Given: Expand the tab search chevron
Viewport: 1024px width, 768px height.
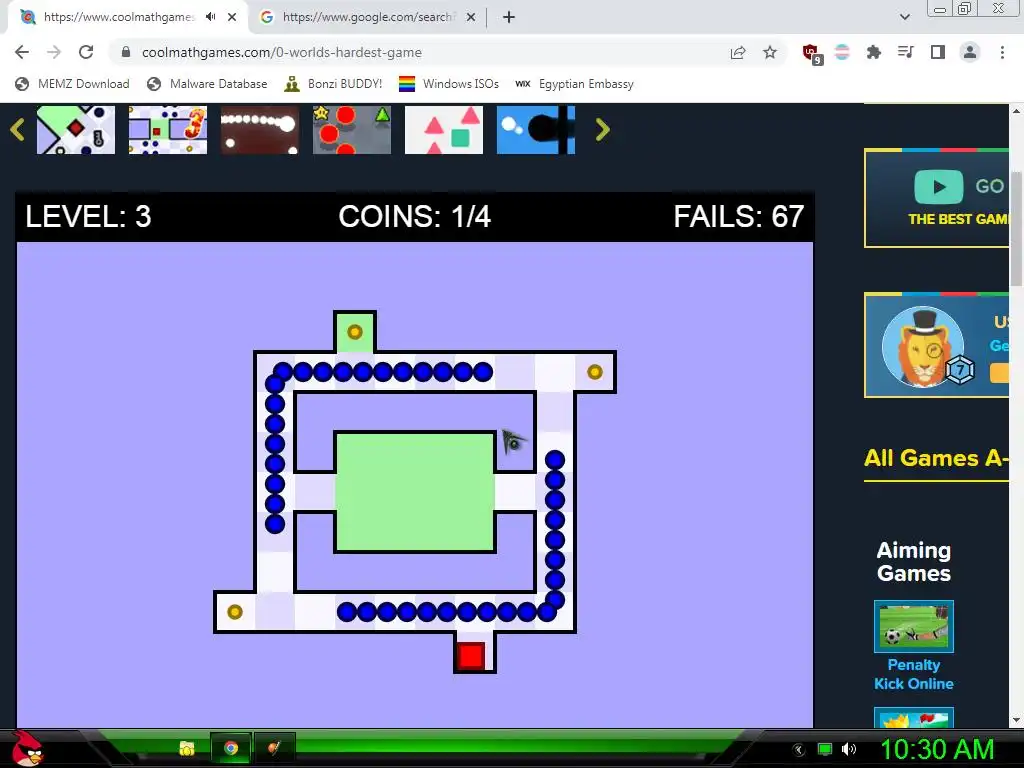Looking at the screenshot, I should (904, 17).
